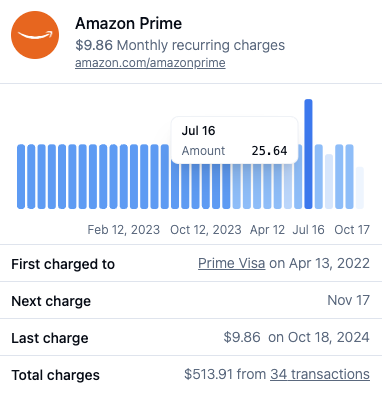Click the Amazon Prime title heading

pyautogui.click(x=129, y=23)
